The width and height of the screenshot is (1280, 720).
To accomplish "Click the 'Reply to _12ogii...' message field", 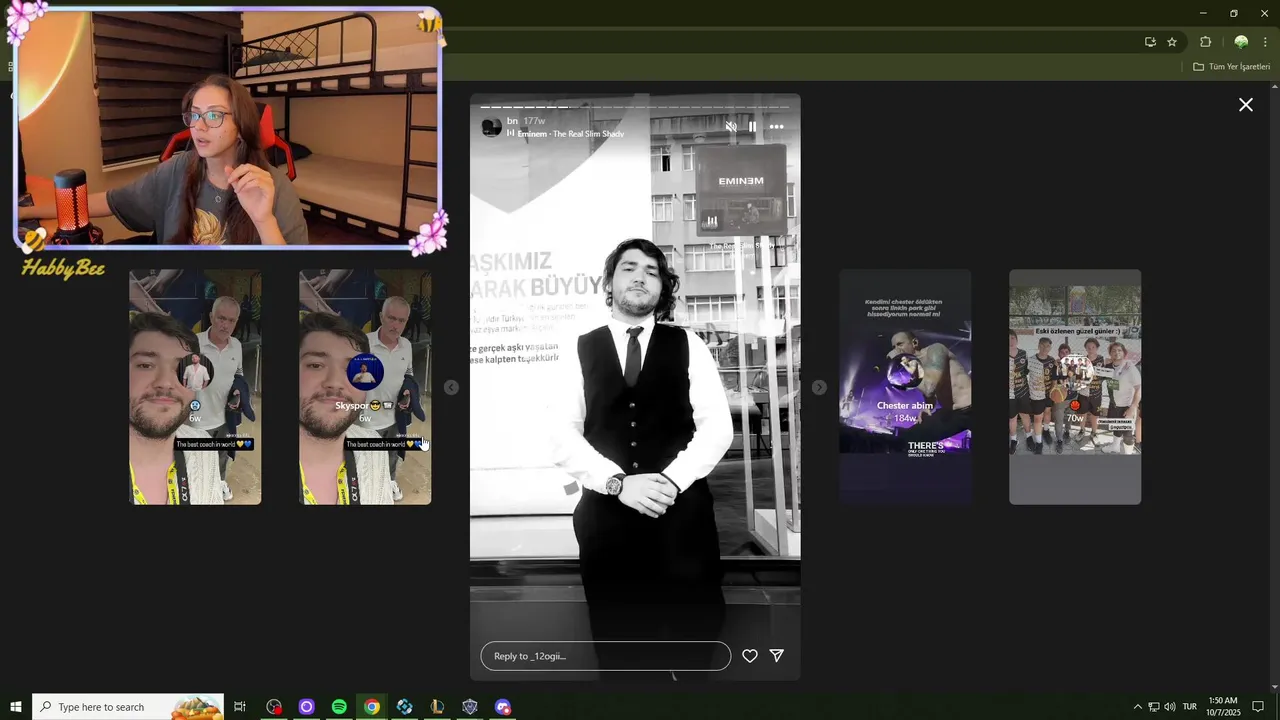I will point(606,656).
